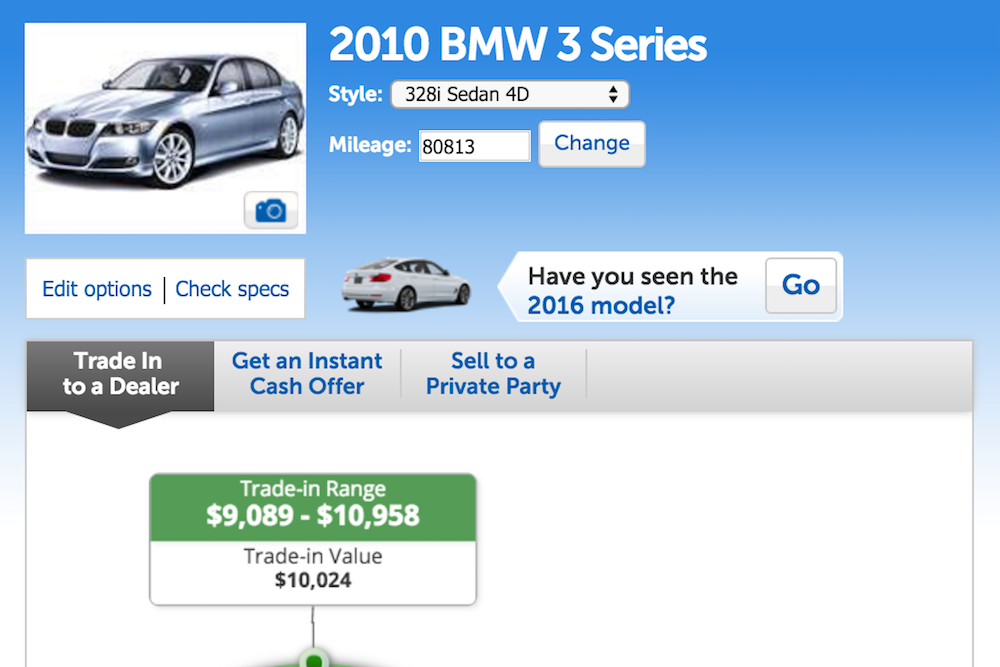Open the photo gallery camera icon
Image resolution: width=1000 pixels, height=667 pixels.
[x=270, y=210]
